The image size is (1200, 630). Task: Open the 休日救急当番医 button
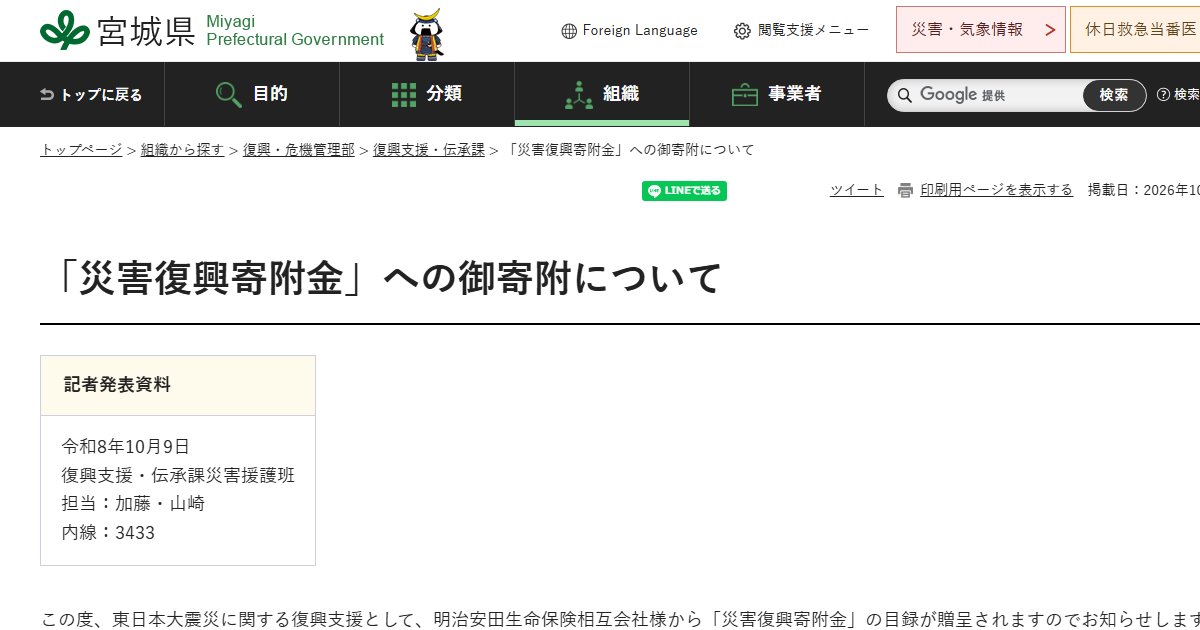click(1136, 30)
